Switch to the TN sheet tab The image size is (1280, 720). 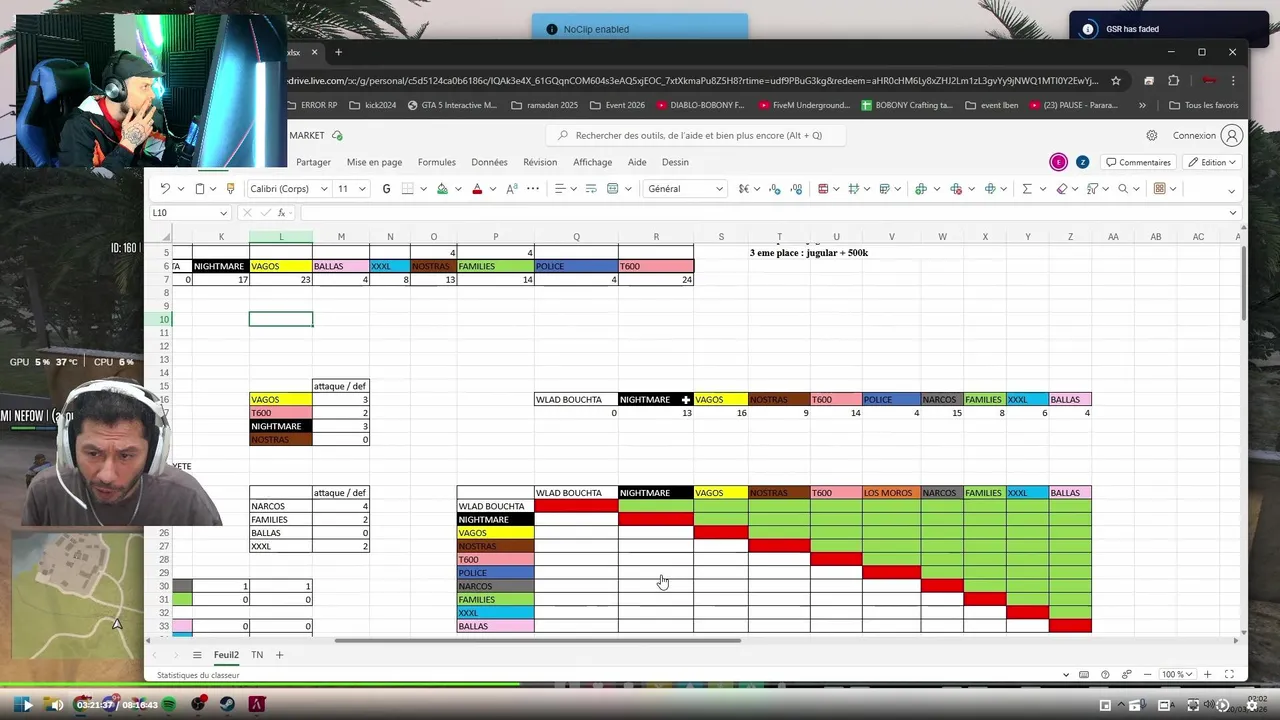257,655
